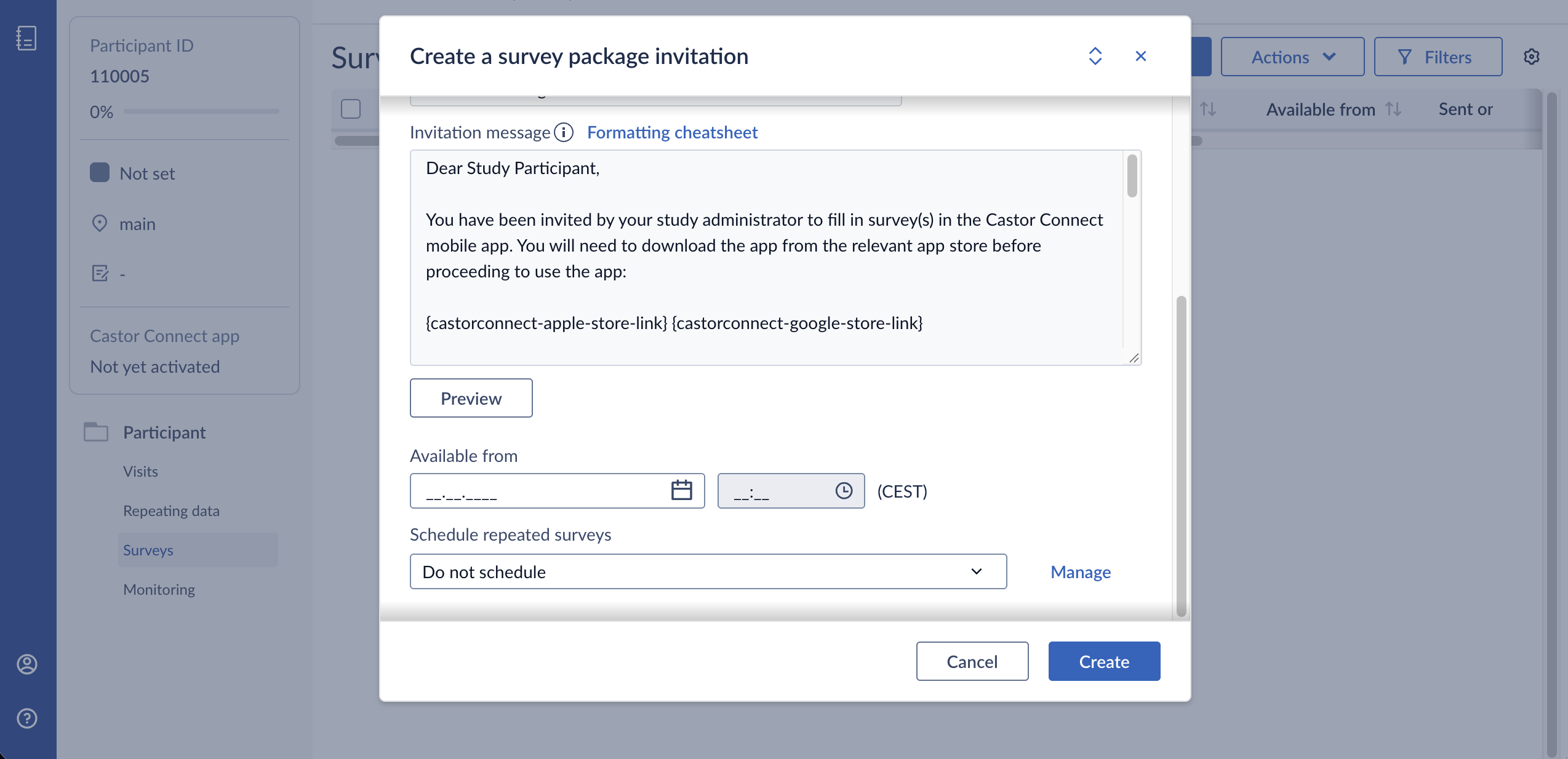Toggle the select-all checkbox in surveys table
This screenshot has height=759, width=1568.
pyautogui.click(x=351, y=109)
